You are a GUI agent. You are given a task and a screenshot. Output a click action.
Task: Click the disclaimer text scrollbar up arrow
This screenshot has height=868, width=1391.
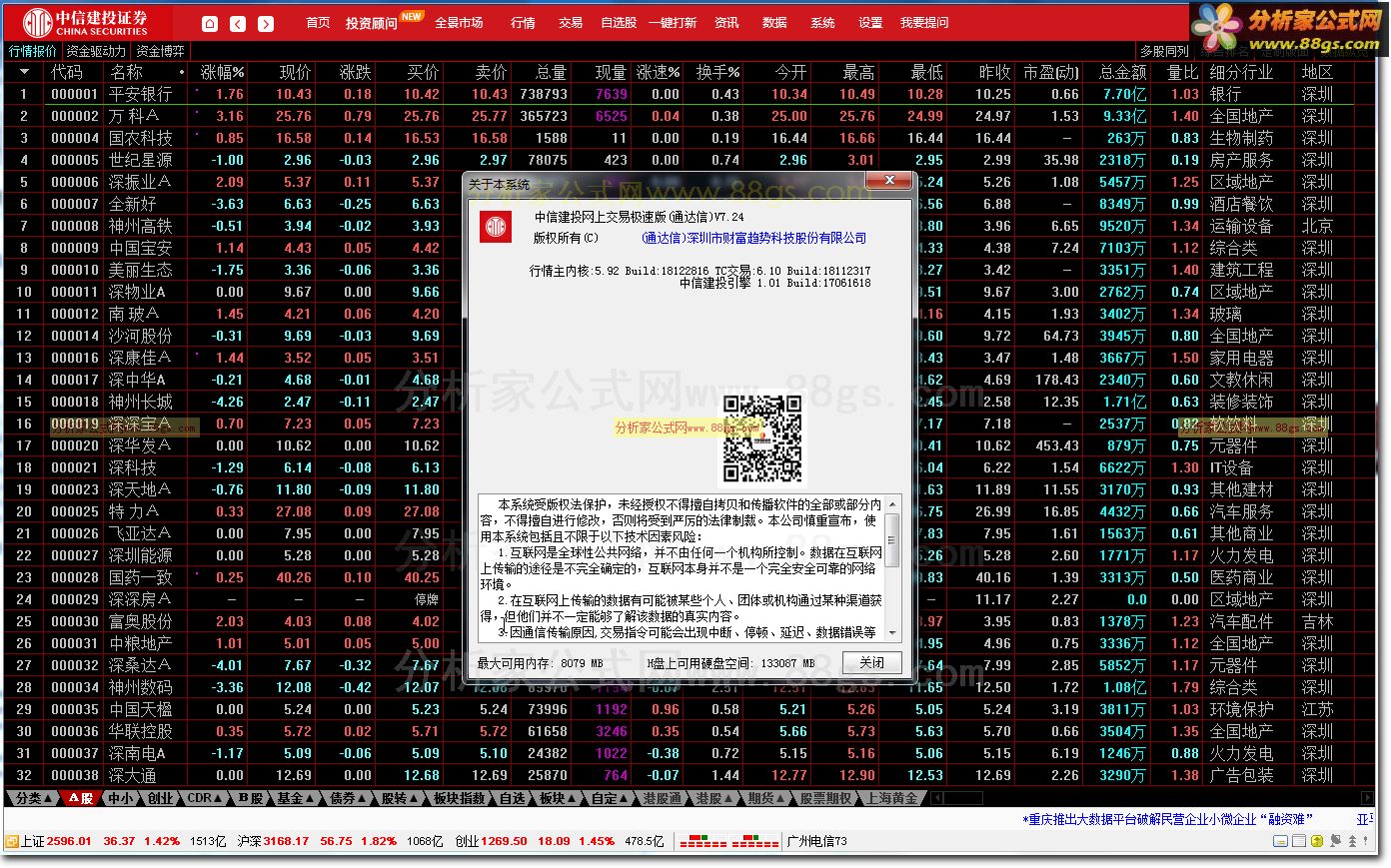(x=891, y=503)
